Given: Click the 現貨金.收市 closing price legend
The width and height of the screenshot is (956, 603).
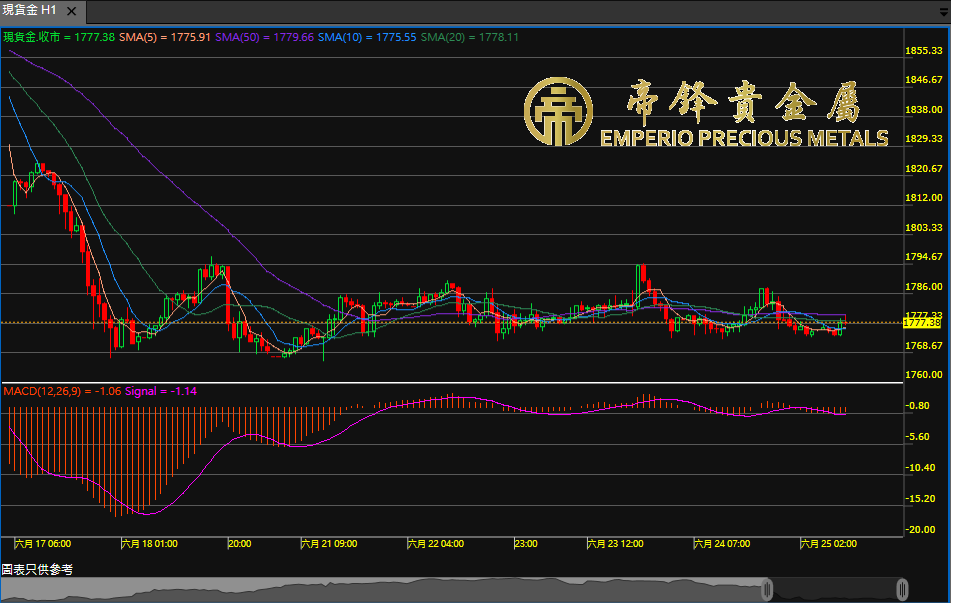Looking at the screenshot, I should tap(58, 37).
